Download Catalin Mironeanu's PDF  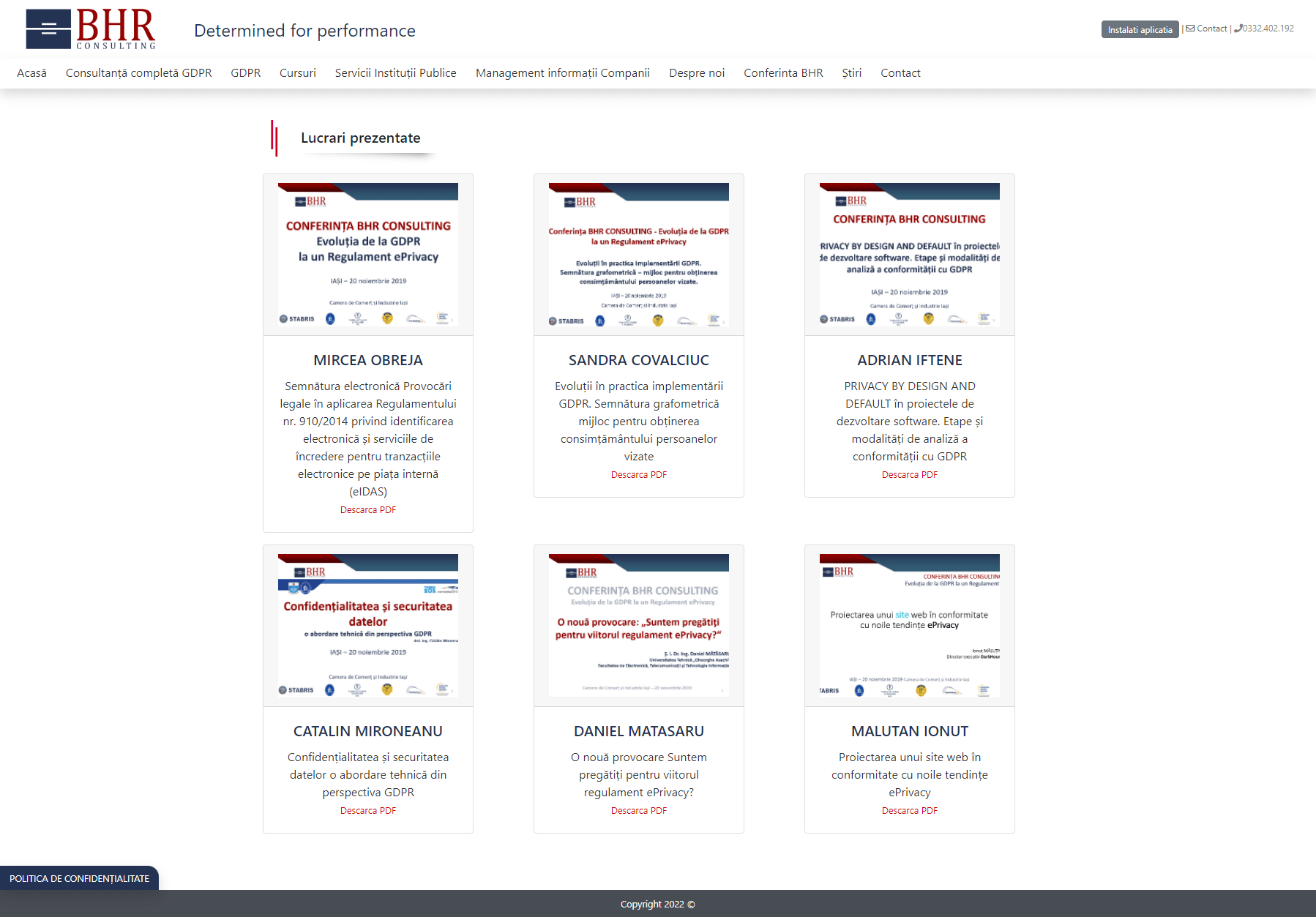[368, 811]
